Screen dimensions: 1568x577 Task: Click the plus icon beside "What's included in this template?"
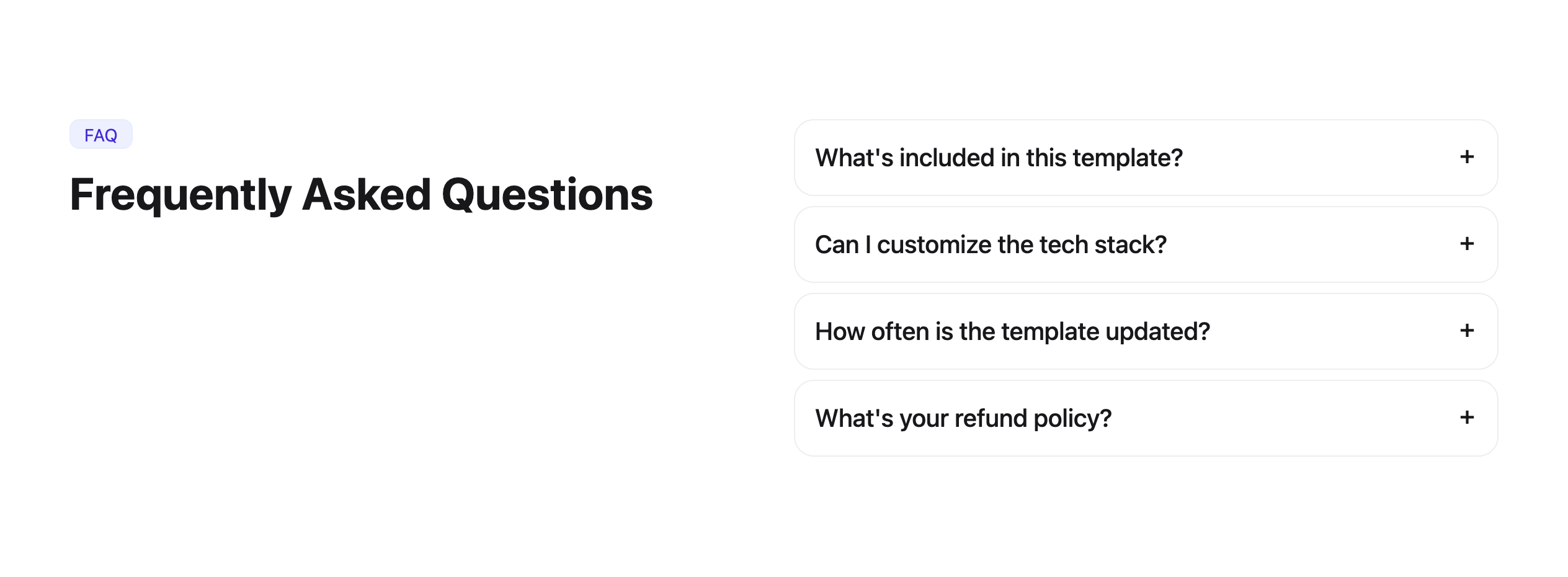pos(1467,157)
